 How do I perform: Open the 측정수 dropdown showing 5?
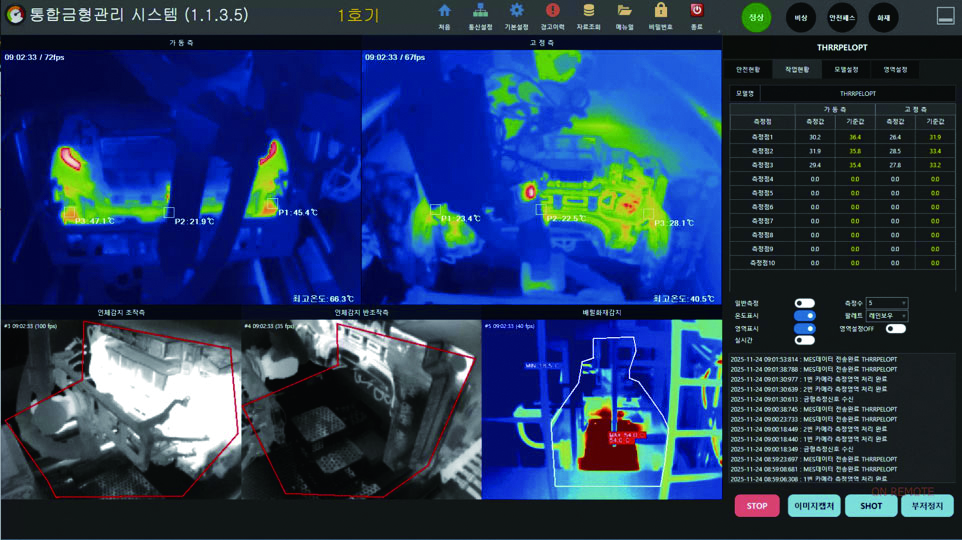pos(887,303)
